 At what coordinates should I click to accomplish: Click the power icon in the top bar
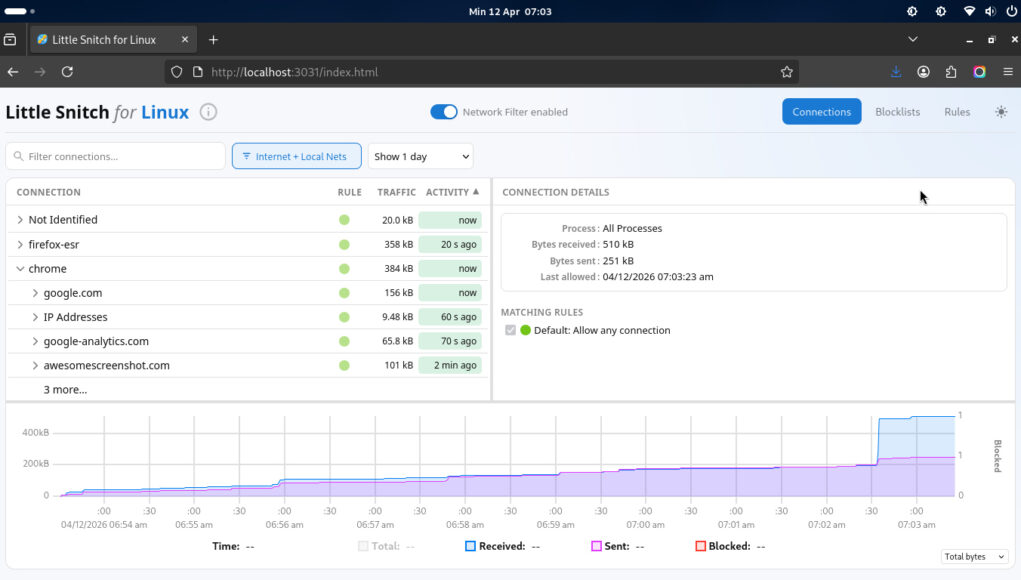1011,11
